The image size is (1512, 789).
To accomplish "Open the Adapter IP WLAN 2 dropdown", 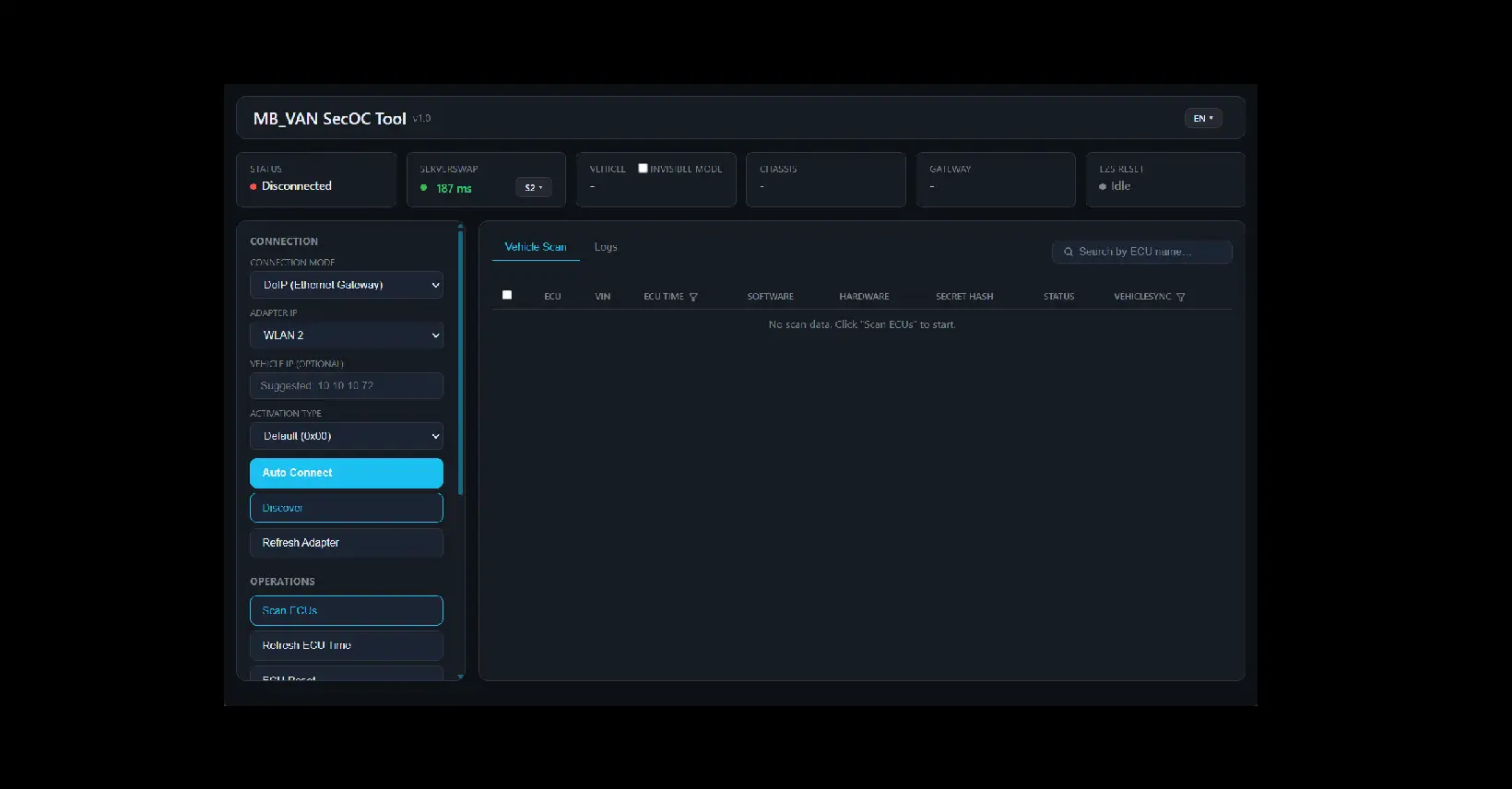I will 347,336.
